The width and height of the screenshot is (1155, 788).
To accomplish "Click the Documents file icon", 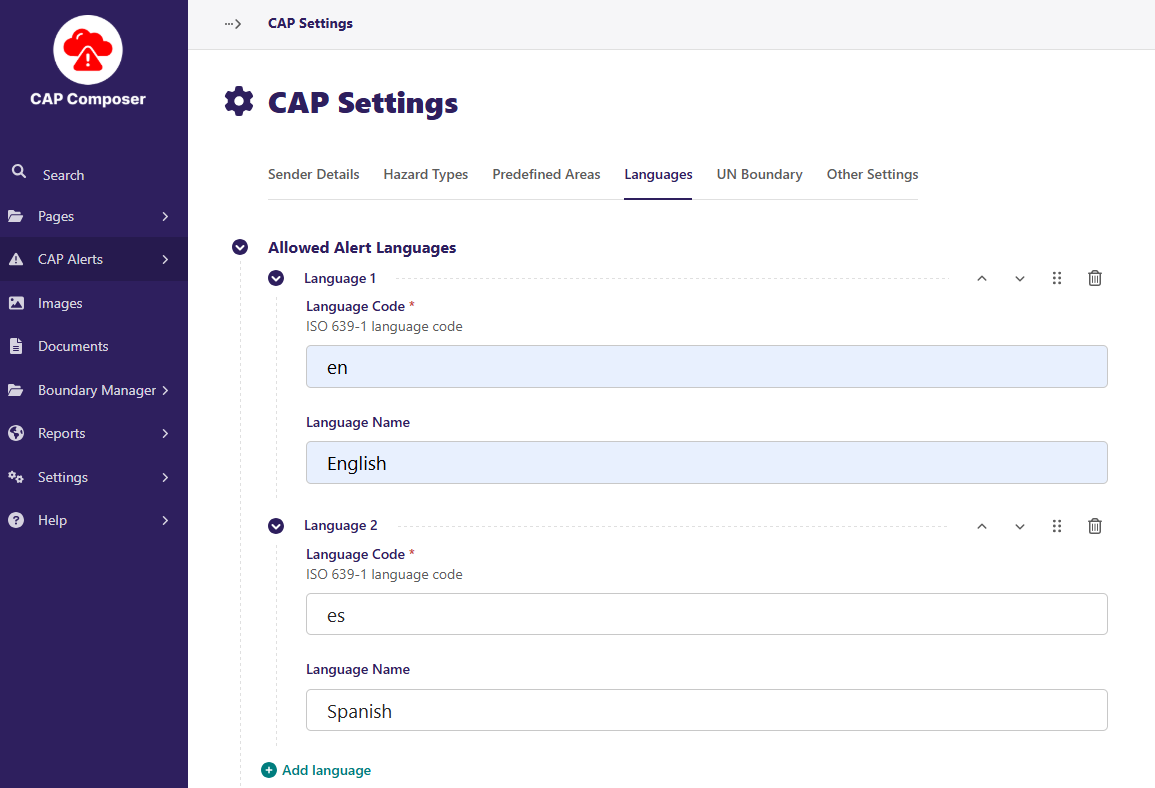I will [15, 346].
